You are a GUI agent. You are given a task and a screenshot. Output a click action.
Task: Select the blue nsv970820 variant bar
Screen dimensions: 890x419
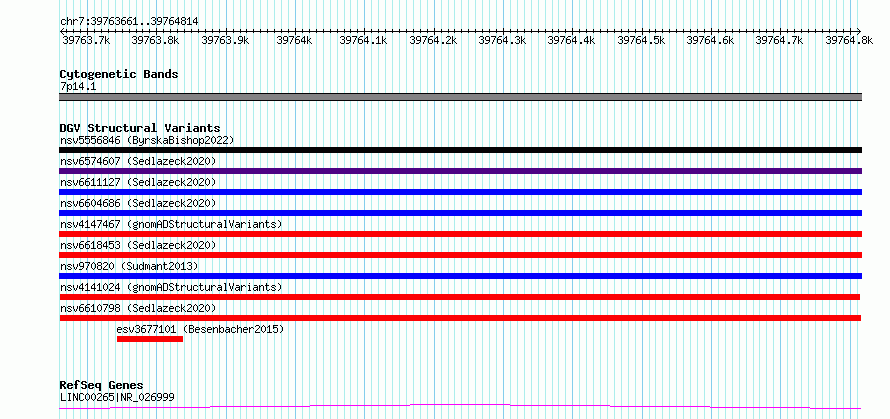(460, 276)
